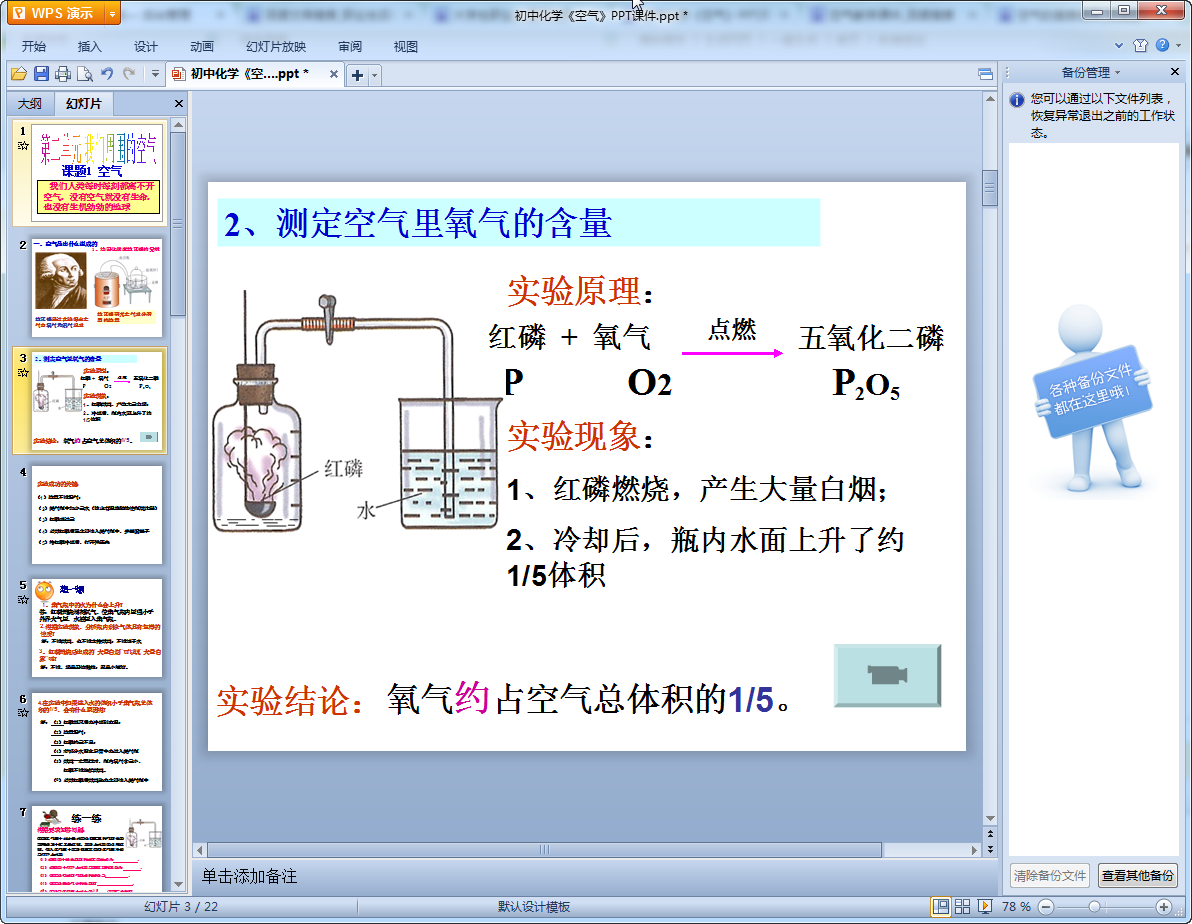Switch to slide sorter view
The image size is (1192, 924).
963,906
